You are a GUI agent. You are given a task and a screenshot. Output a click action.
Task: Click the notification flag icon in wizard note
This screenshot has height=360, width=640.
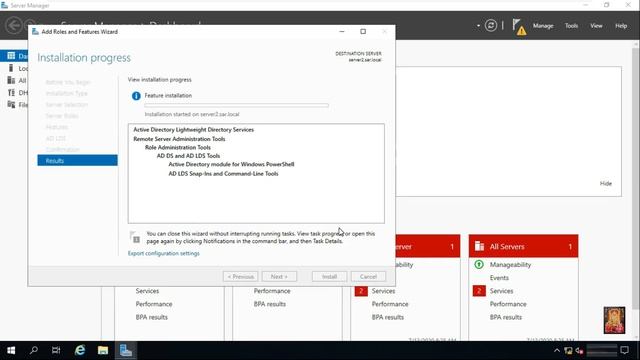(135, 237)
